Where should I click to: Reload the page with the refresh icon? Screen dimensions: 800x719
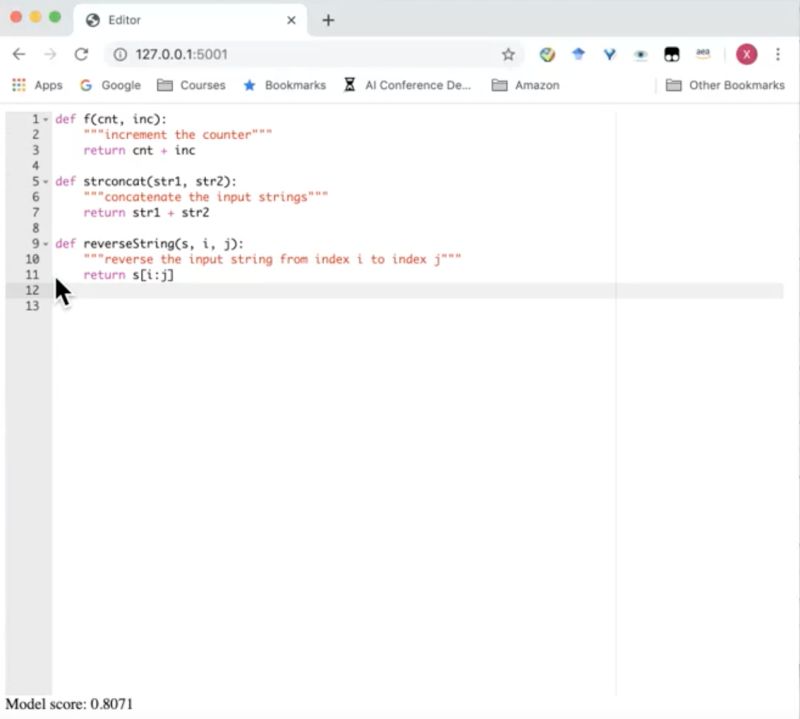[x=82, y=54]
